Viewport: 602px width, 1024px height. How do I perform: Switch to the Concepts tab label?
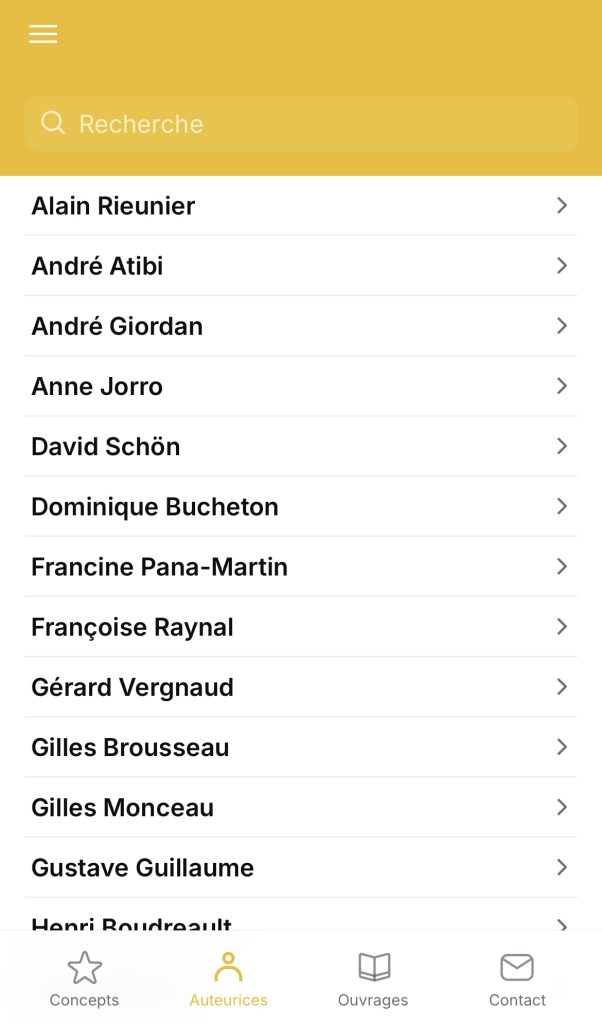point(84,1000)
